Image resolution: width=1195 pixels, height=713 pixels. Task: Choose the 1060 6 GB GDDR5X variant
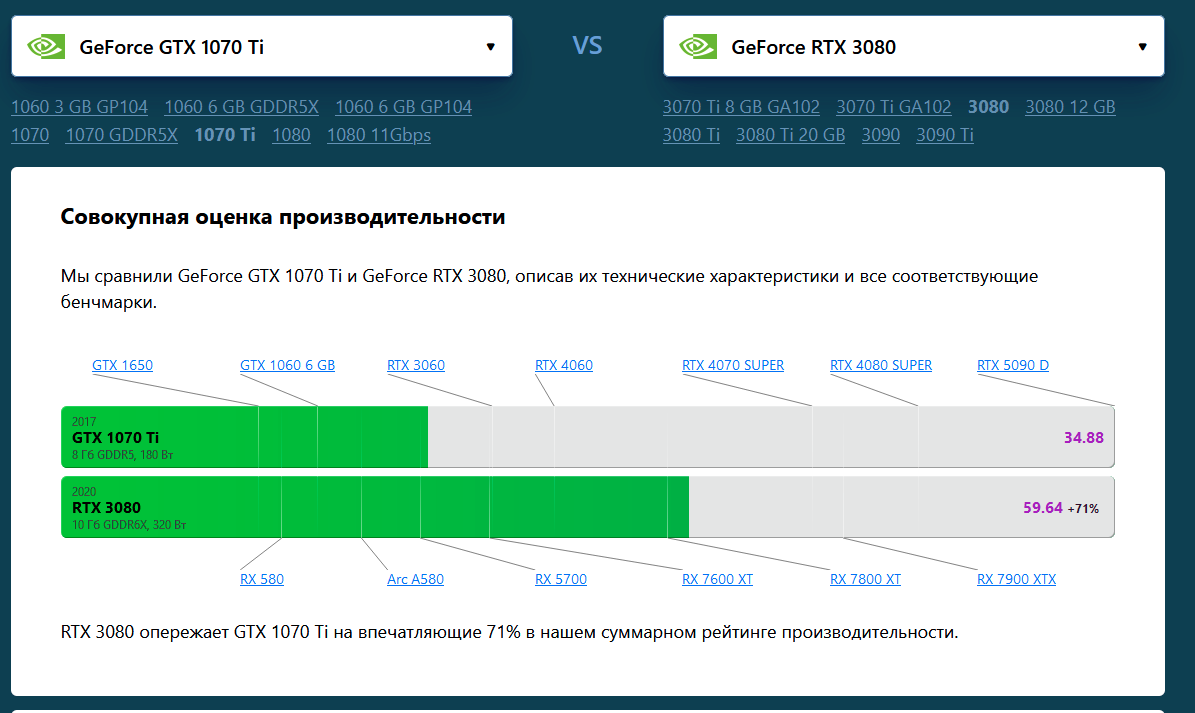pos(241,107)
